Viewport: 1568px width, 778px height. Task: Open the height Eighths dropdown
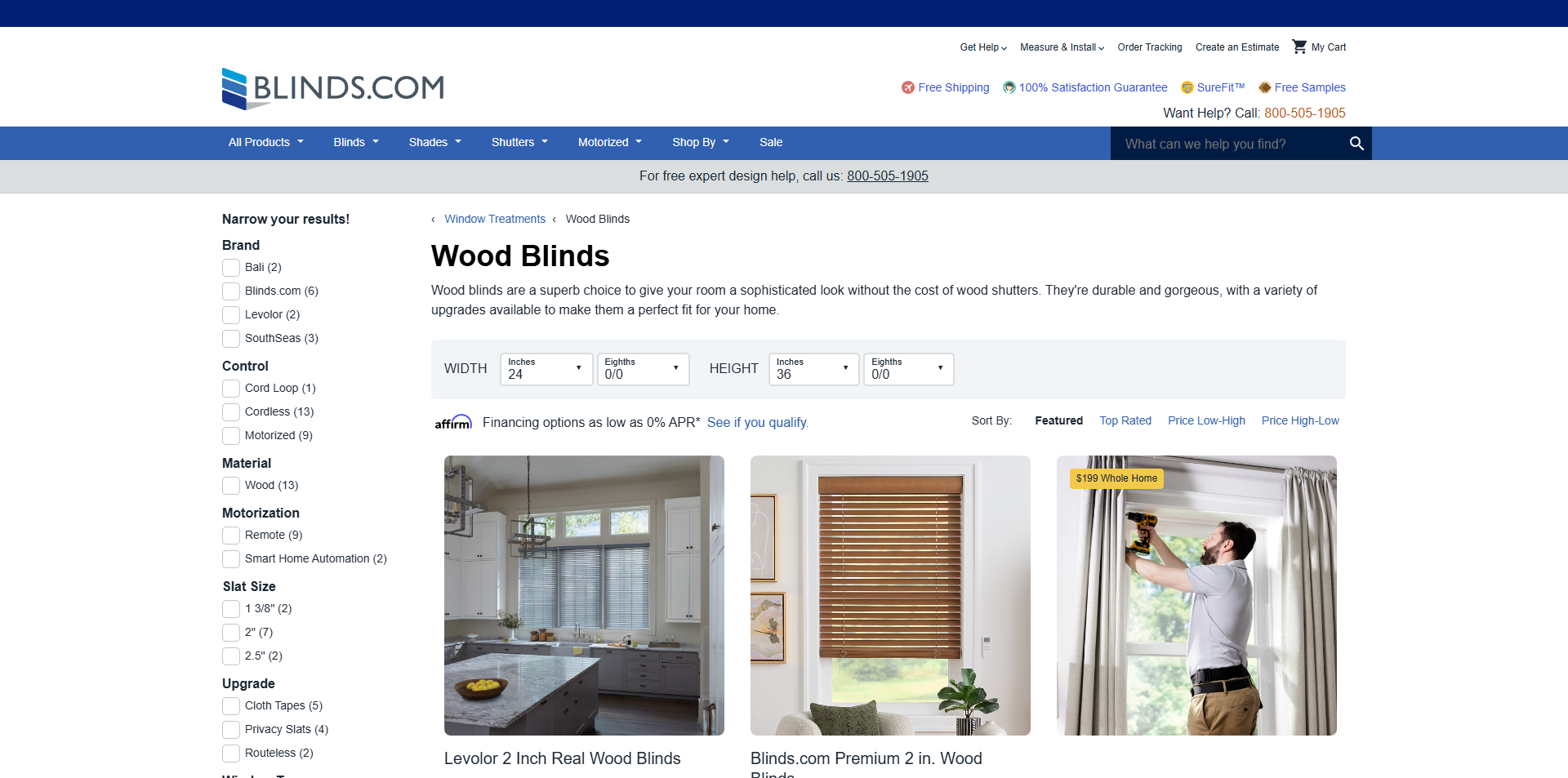point(908,369)
